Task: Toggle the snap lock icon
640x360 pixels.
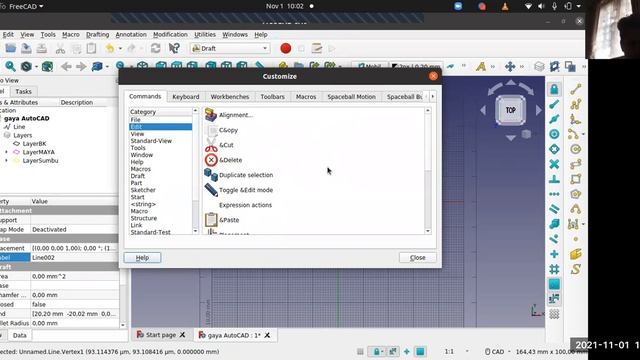Action: point(554,89)
